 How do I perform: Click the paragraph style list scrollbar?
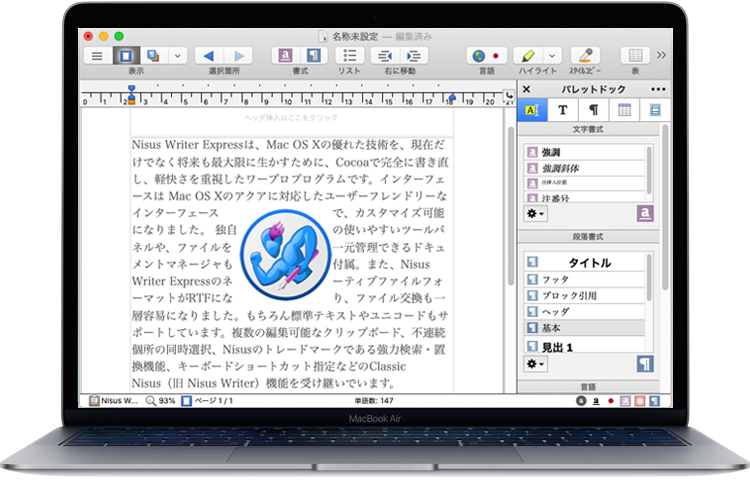click(x=649, y=278)
